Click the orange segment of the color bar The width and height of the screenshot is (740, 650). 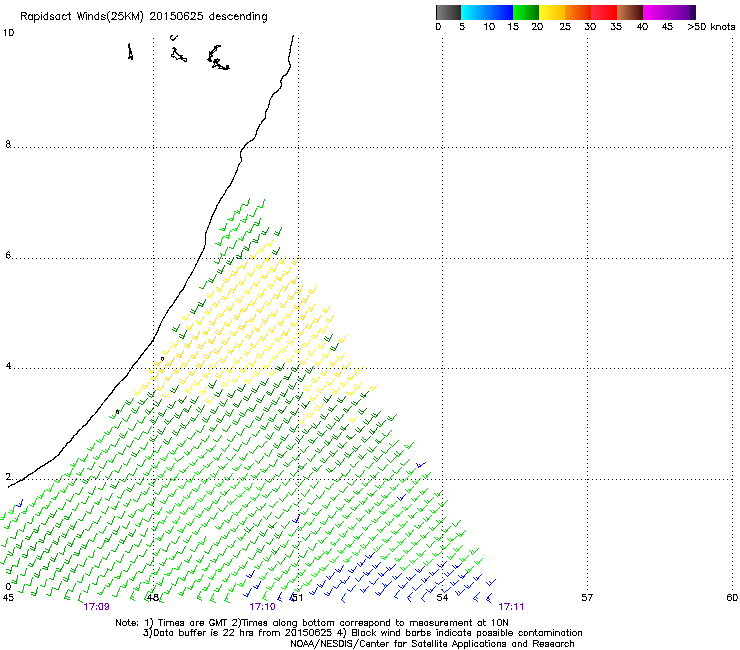[x=578, y=12]
